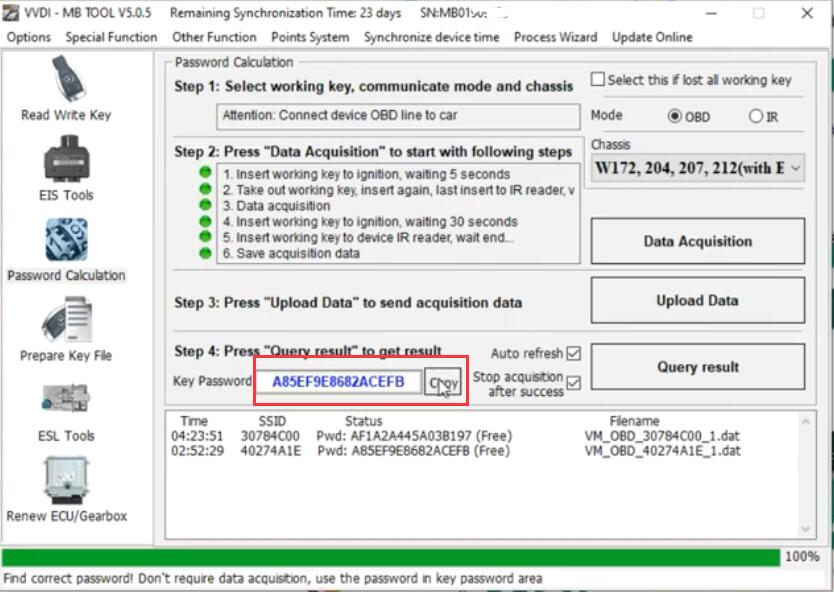Click step '2. Take out working key, insert again'
This screenshot has width=834, height=592.
point(398,190)
